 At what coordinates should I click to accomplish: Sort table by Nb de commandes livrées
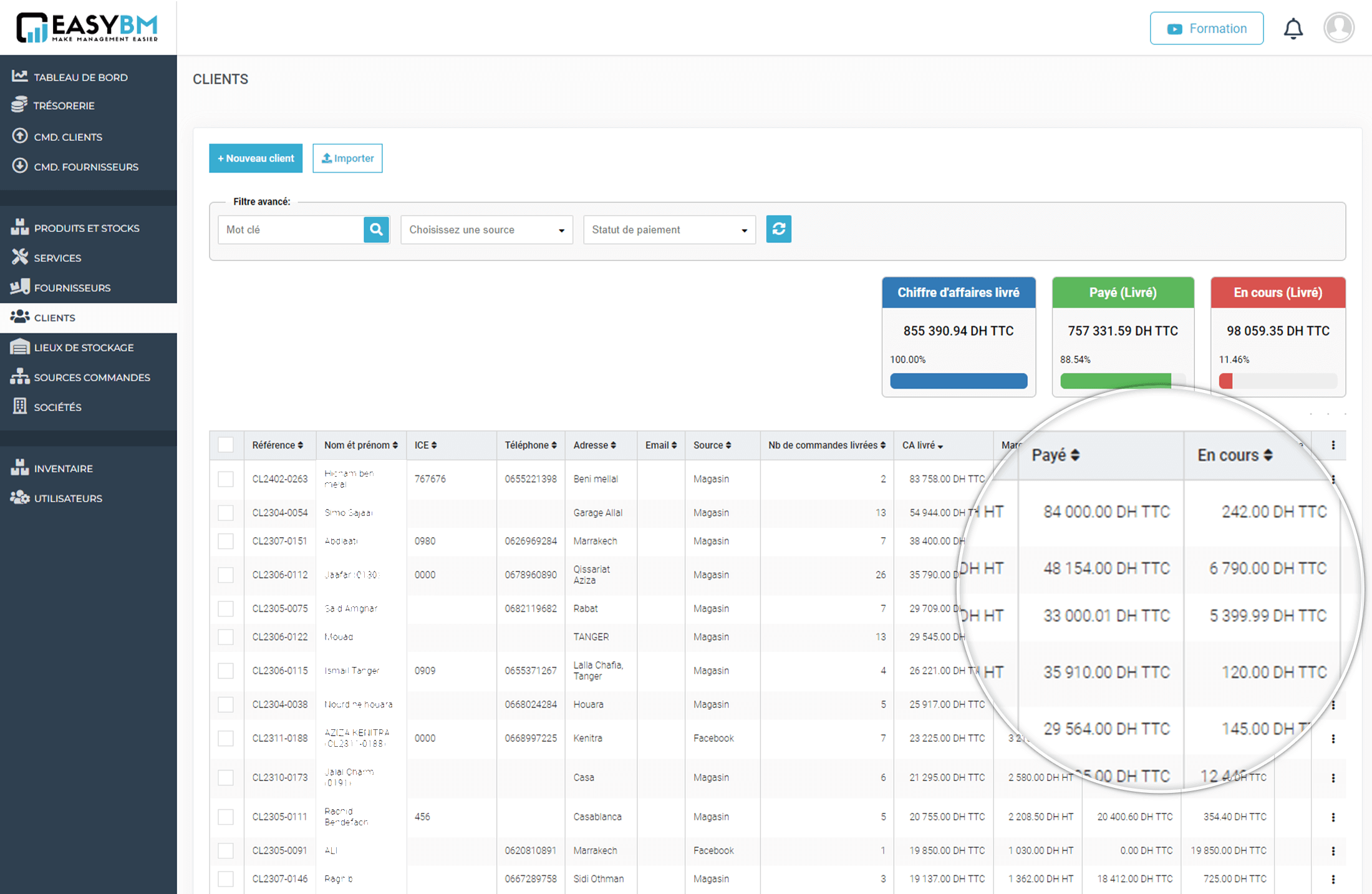(826, 445)
